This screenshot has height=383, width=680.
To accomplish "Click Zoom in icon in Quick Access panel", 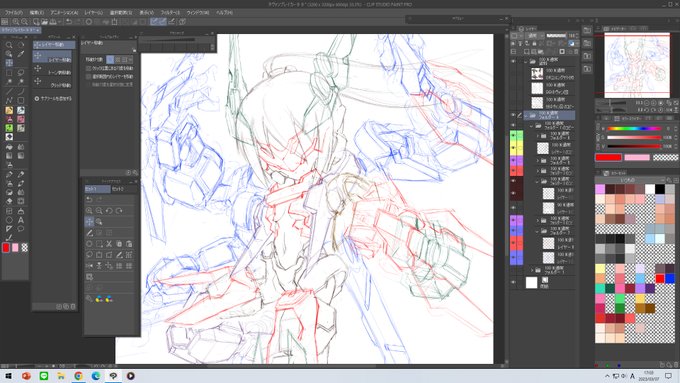I will pyautogui.click(x=89, y=210).
